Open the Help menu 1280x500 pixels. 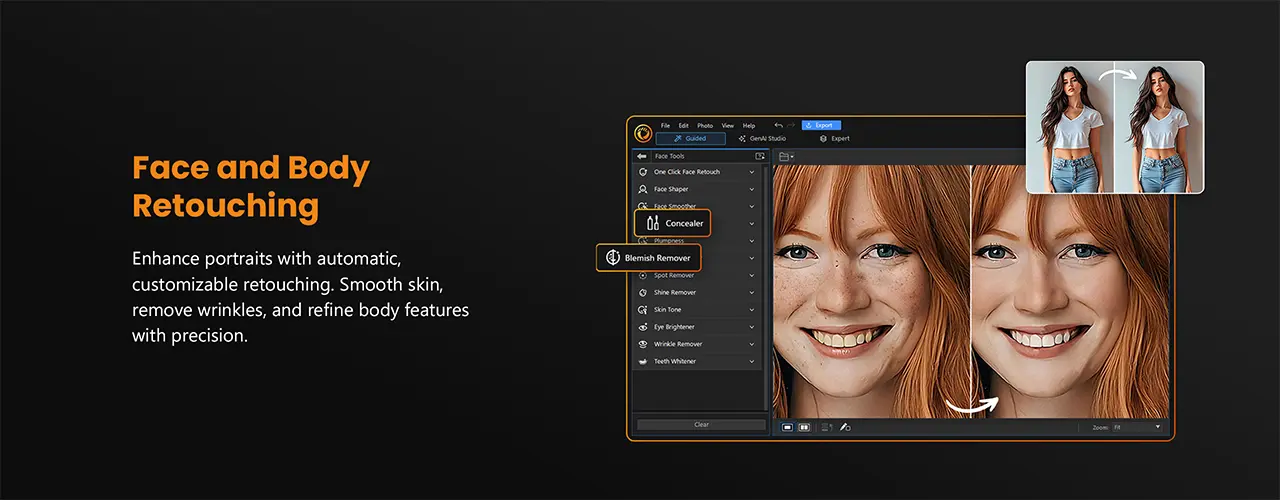point(749,125)
